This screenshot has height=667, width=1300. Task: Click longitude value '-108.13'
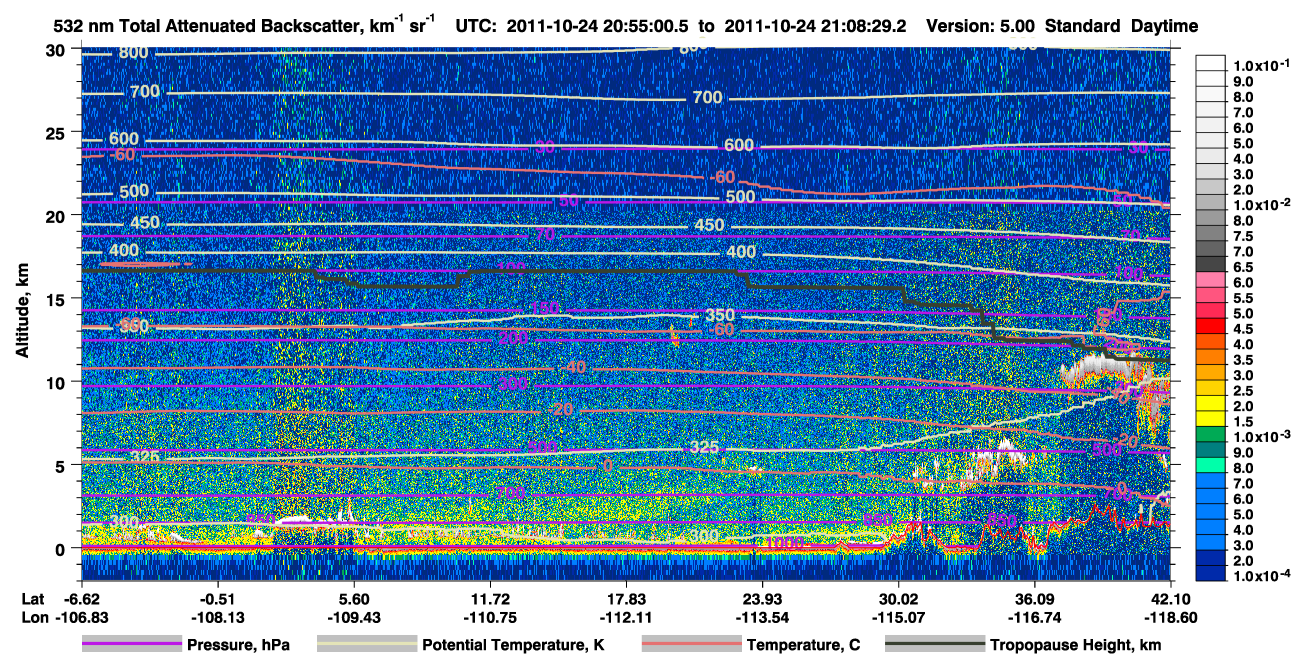pyautogui.click(x=217, y=617)
